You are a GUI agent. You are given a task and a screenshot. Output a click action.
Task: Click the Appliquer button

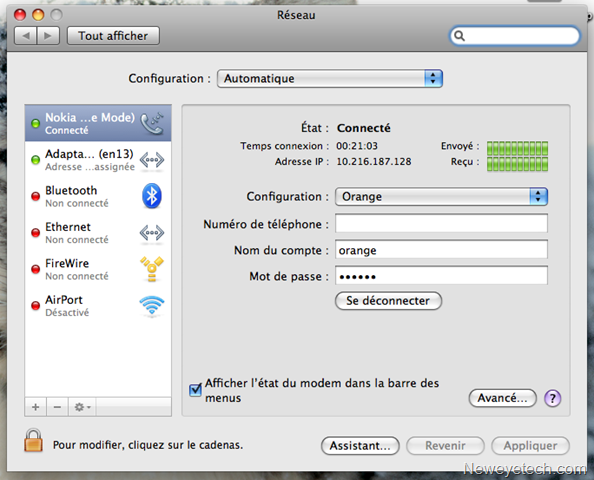pyautogui.click(x=530, y=446)
